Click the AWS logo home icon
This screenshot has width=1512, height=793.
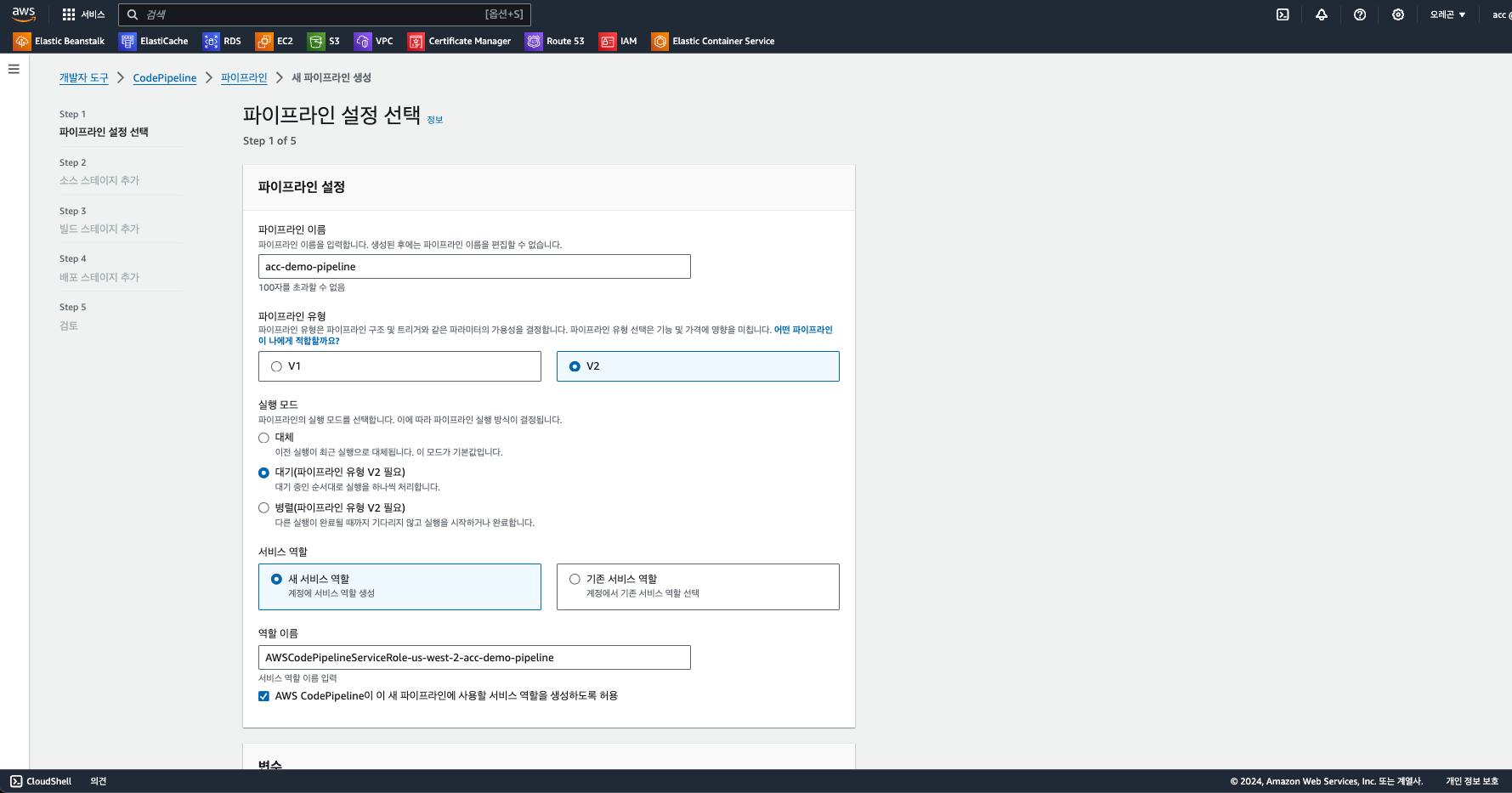(x=24, y=14)
